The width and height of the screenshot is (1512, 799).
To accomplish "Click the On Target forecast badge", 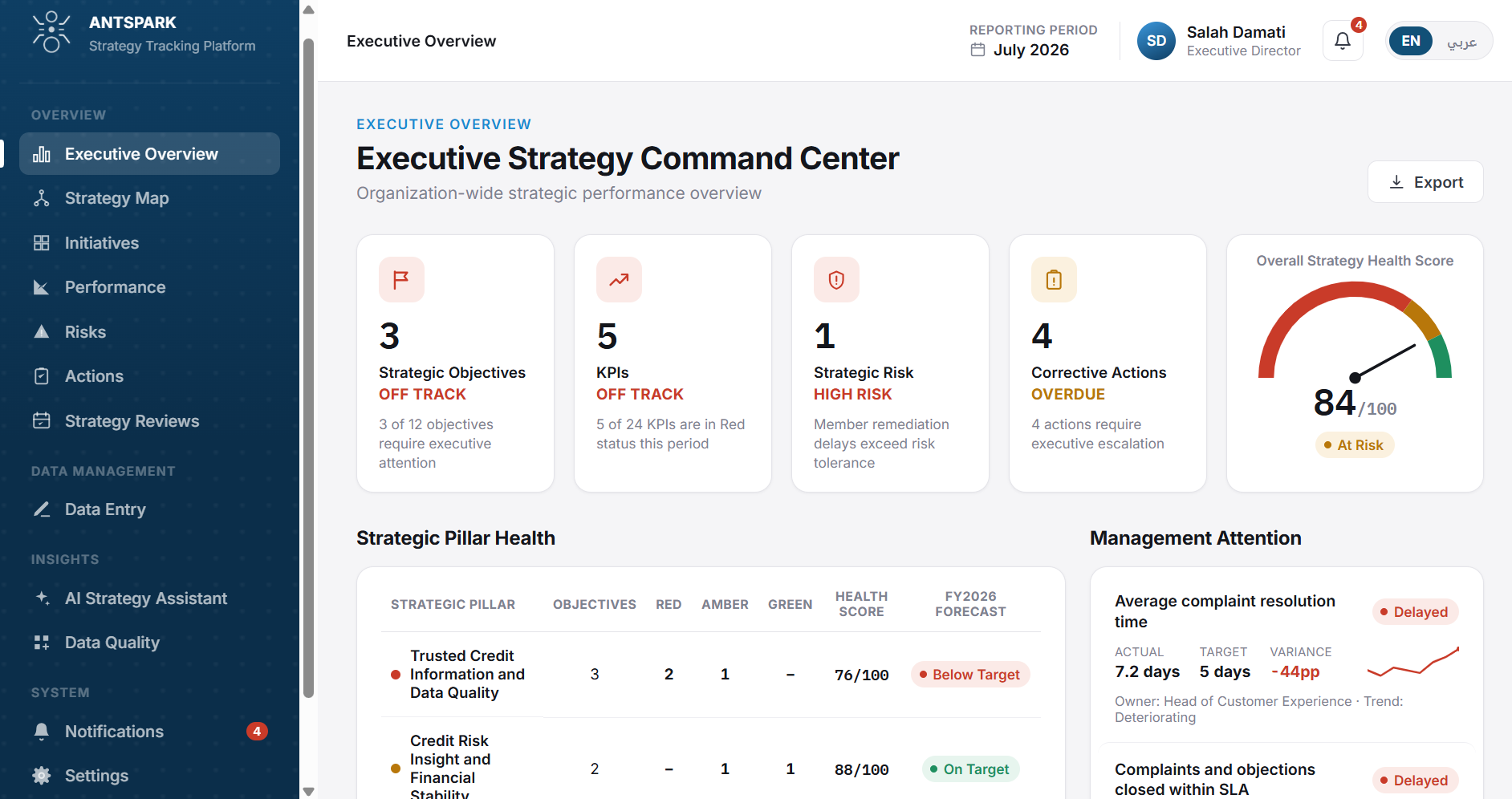I will point(969,769).
